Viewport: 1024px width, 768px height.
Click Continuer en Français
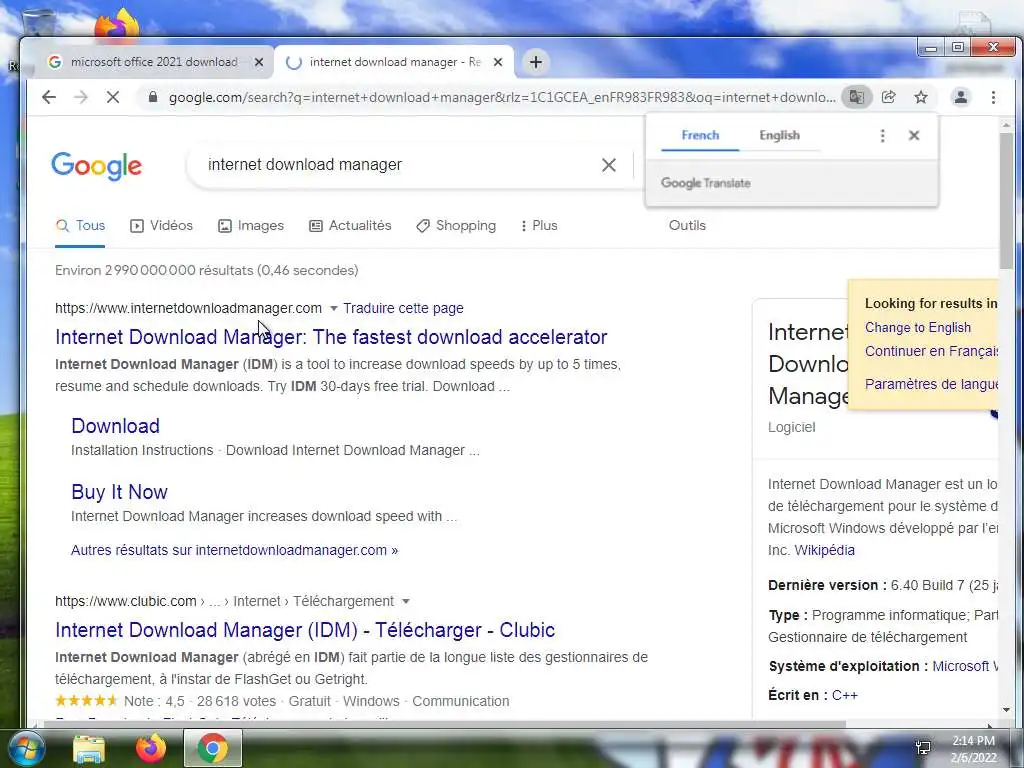(x=931, y=351)
